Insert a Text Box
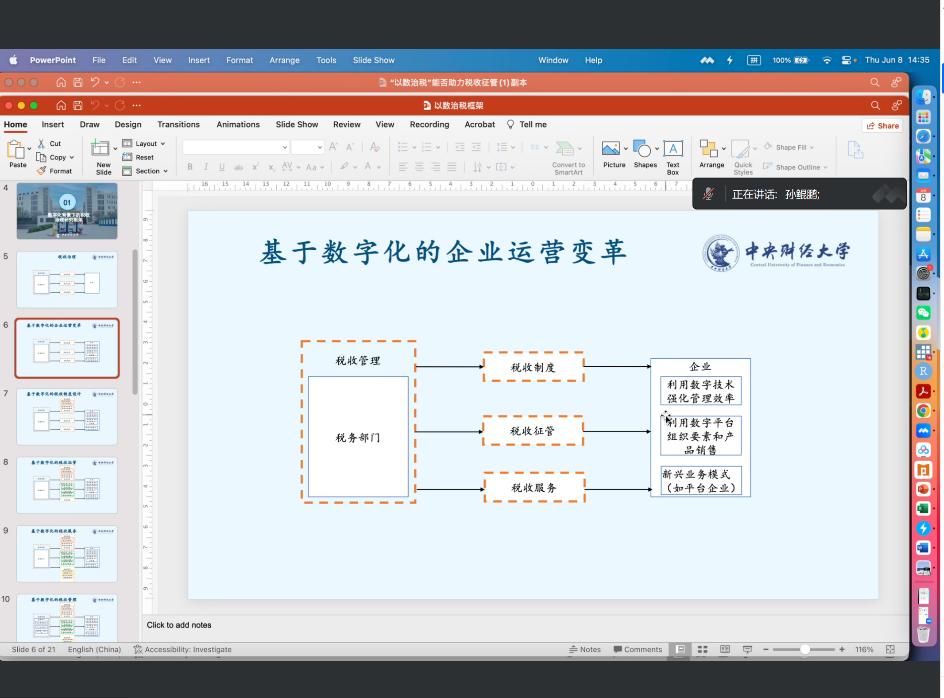 point(673,151)
